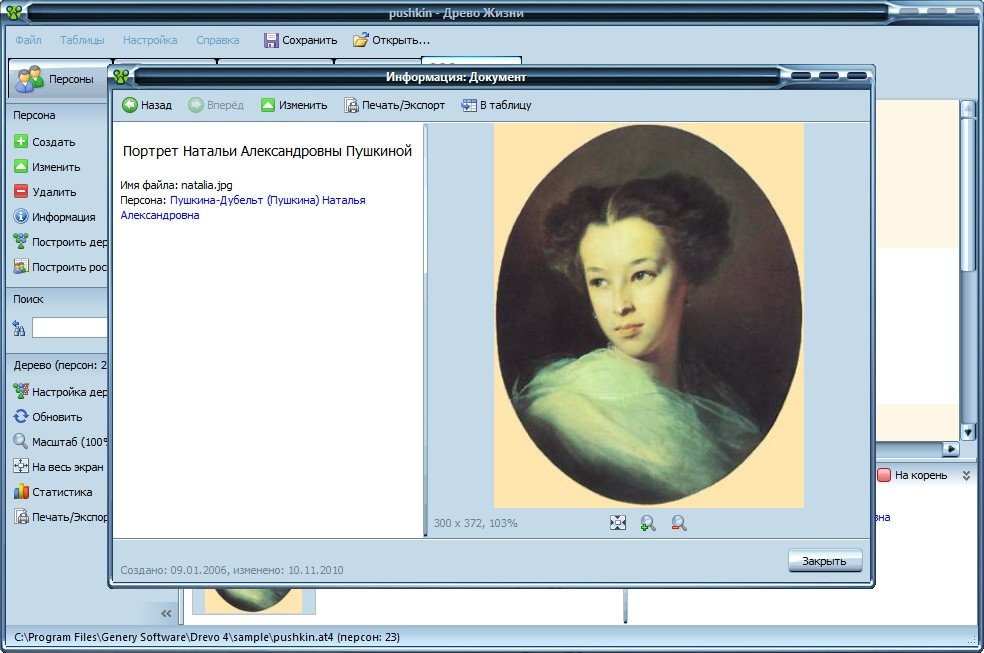Click the Информация label in the sidebar
The image size is (984, 653).
(x=63, y=217)
